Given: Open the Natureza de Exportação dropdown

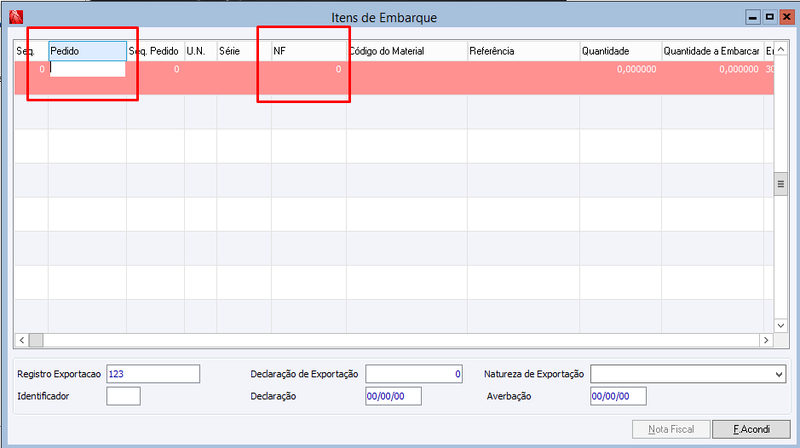Looking at the screenshot, I should (779, 374).
